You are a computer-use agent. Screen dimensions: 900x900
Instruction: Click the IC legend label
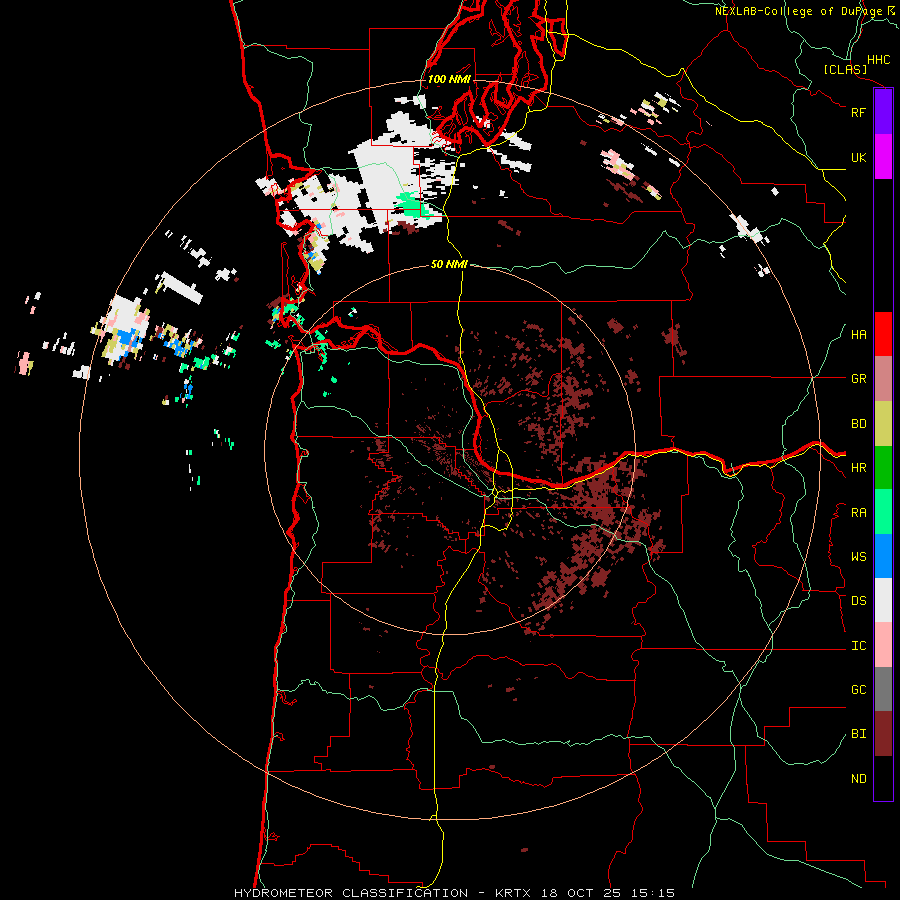tap(858, 646)
